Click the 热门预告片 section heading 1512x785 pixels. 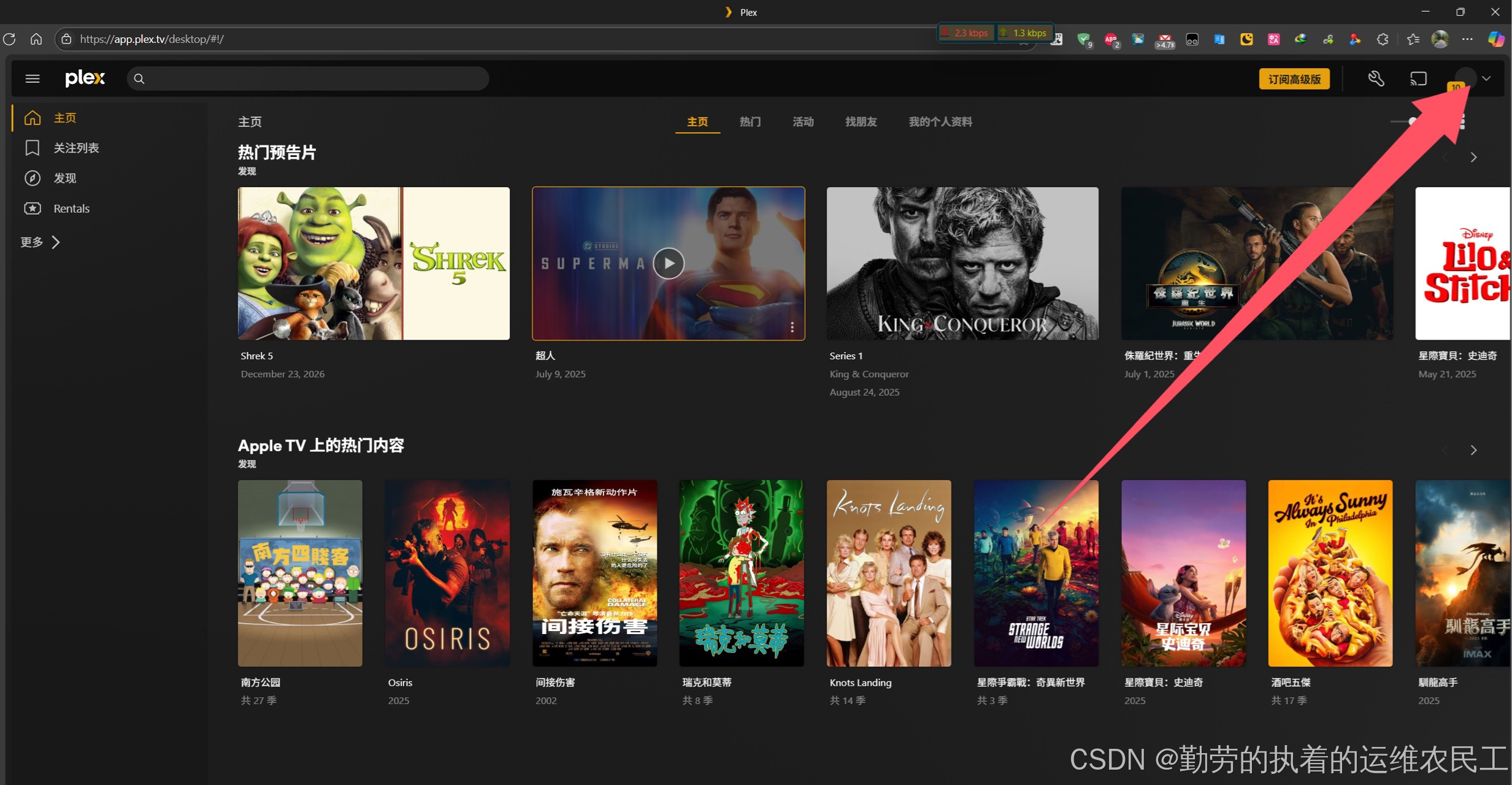[x=277, y=153]
